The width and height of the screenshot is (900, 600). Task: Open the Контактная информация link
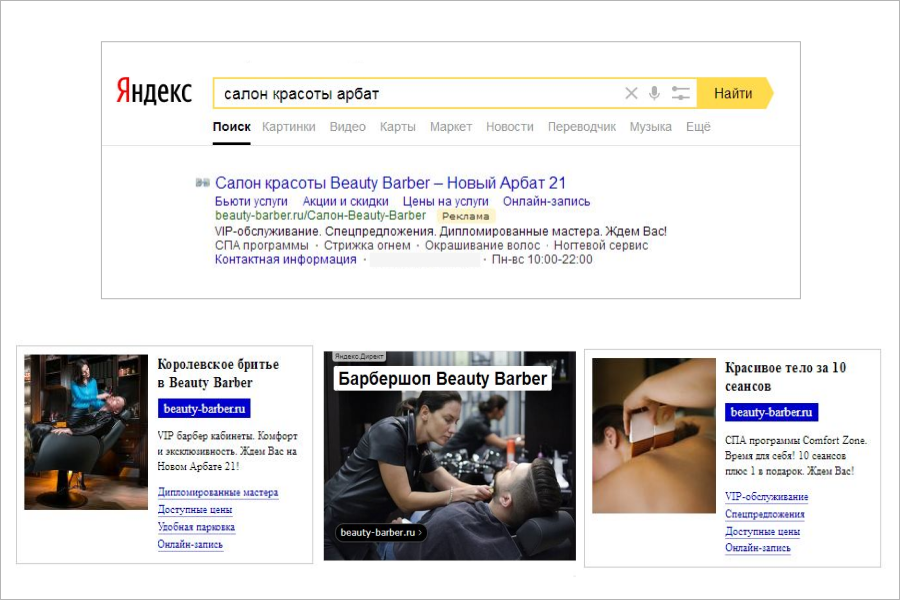[x=285, y=260]
